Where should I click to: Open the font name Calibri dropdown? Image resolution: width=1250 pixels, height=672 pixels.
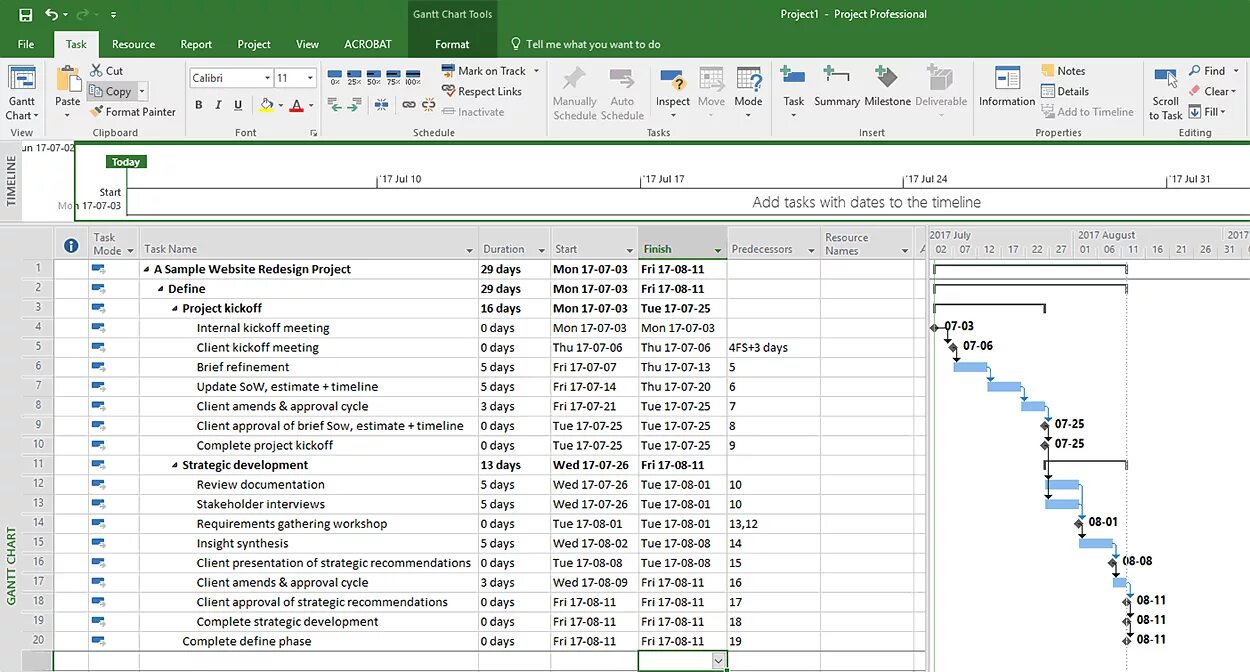click(x=267, y=78)
